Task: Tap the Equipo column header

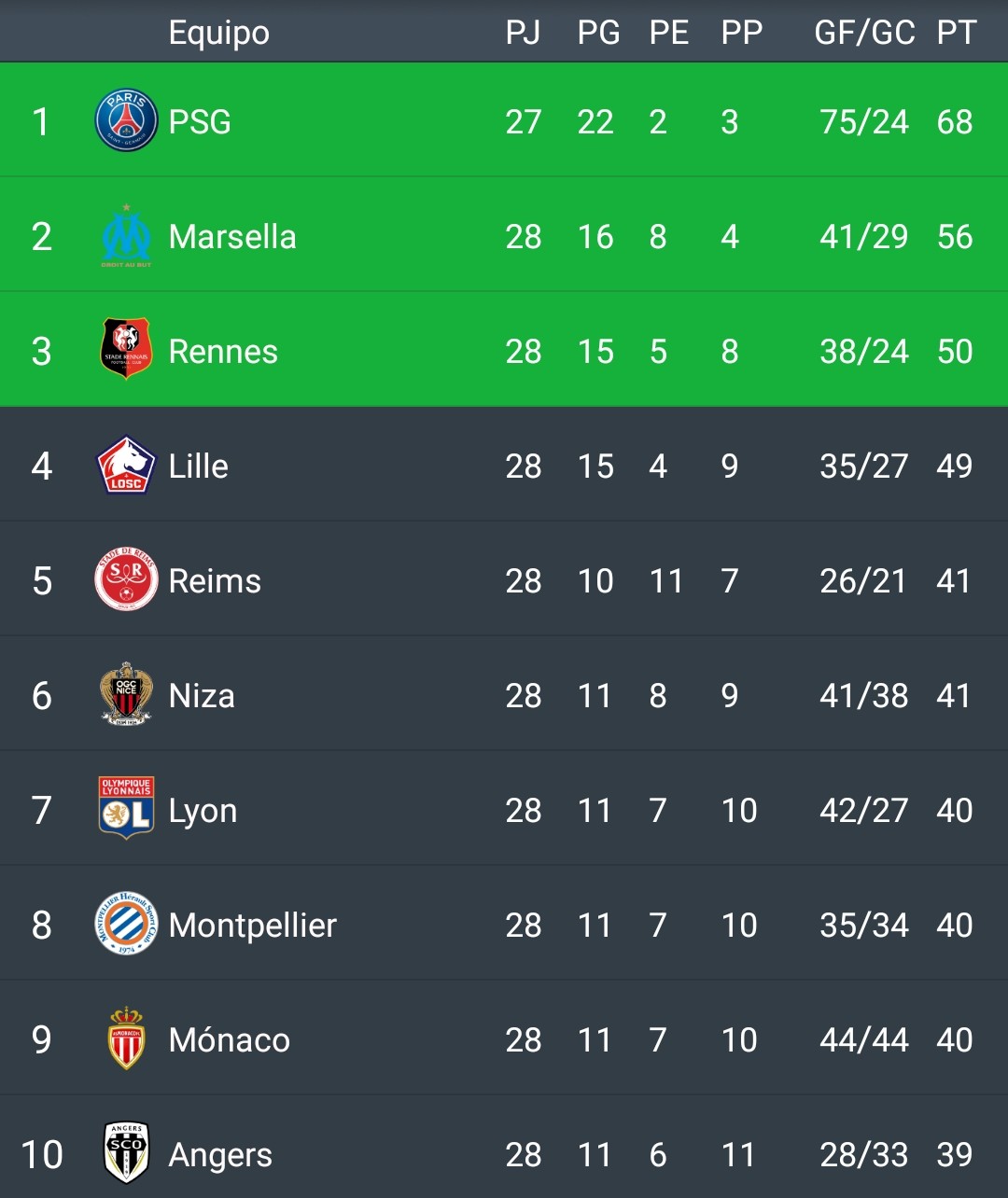Action: [218, 33]
